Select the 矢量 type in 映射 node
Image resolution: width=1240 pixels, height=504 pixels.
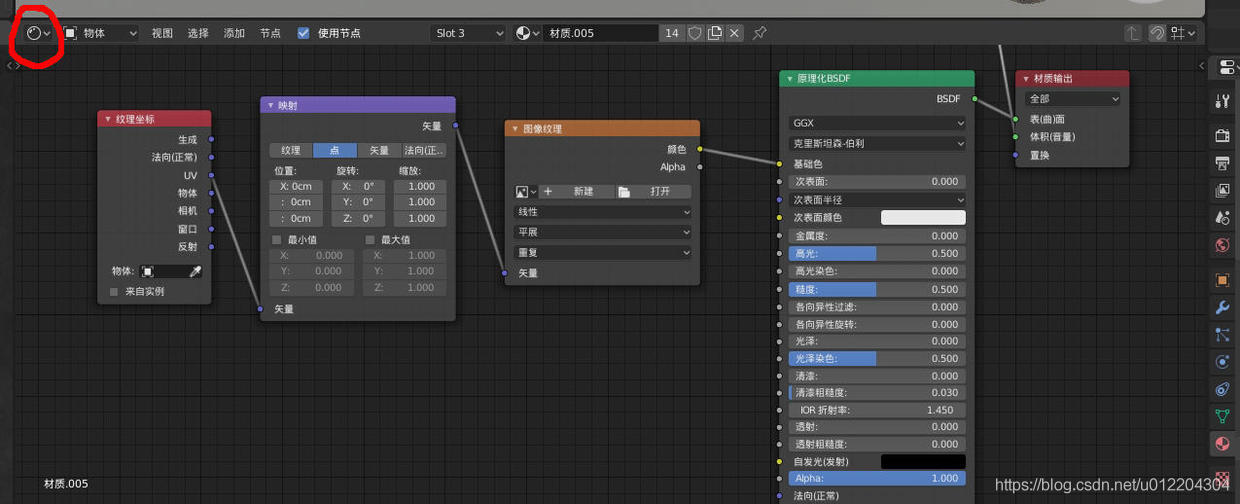pyautogui.click(x=379, y=150)
